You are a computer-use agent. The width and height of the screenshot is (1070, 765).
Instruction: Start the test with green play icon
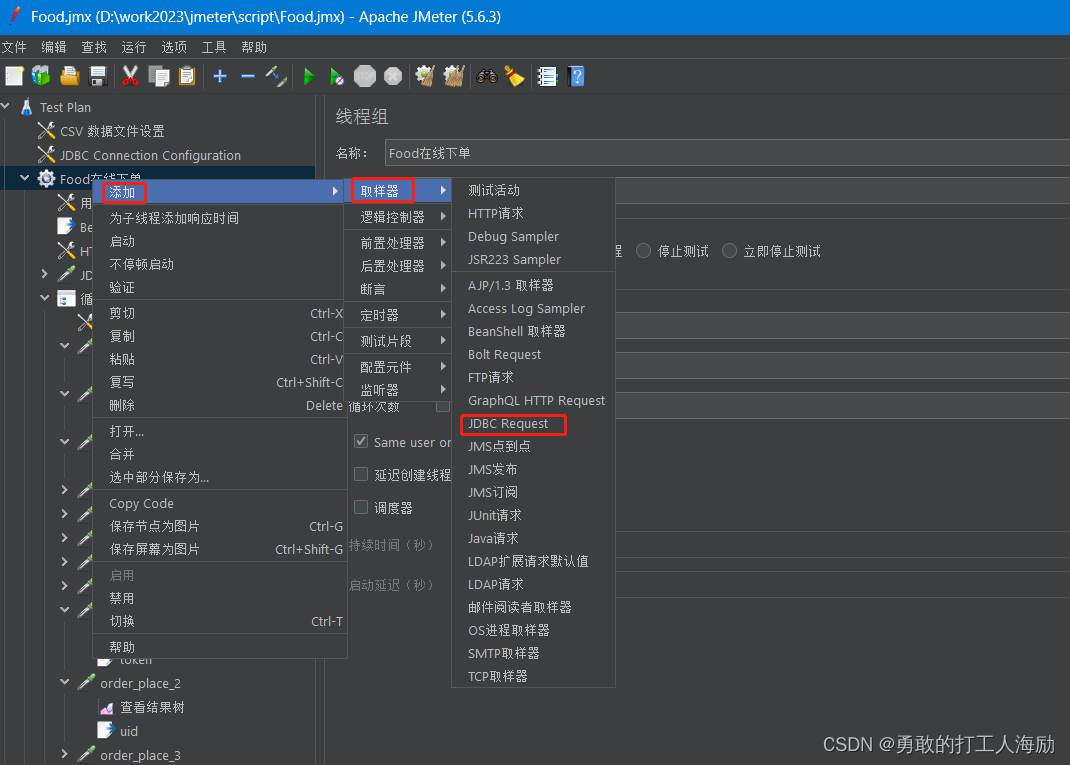[309, 76]
